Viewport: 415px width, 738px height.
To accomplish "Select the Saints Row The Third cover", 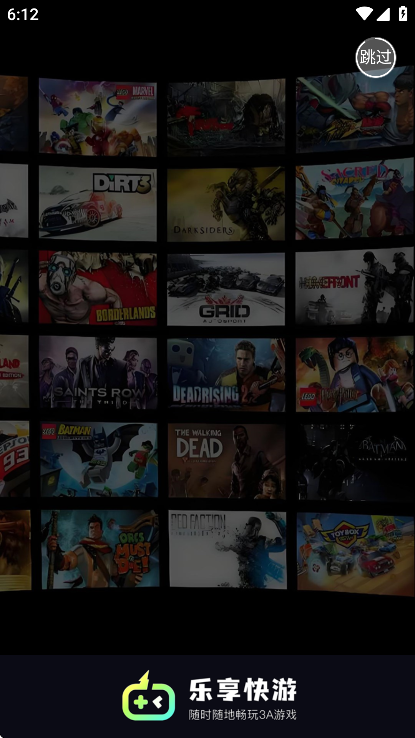I will [98, 372].
